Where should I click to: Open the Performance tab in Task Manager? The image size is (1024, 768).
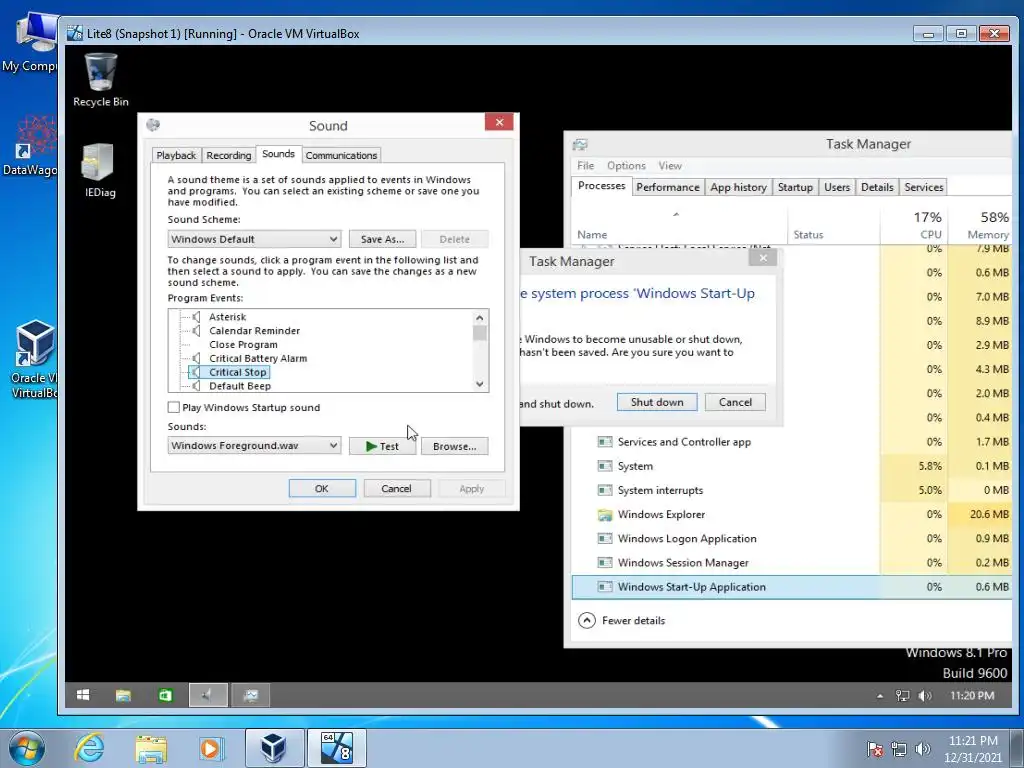667,187
